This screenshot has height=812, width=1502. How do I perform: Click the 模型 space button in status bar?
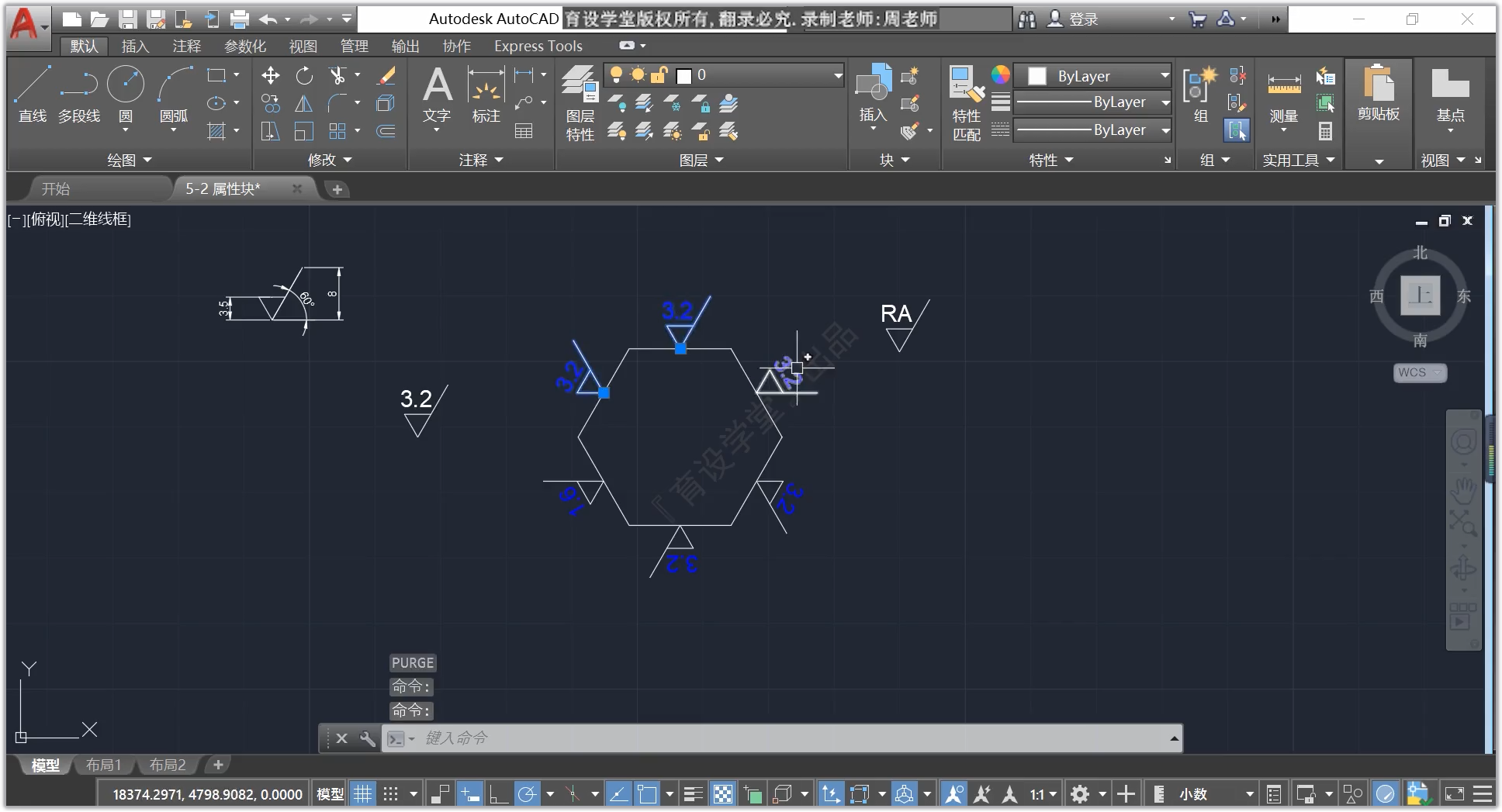(x=330, y=794)
